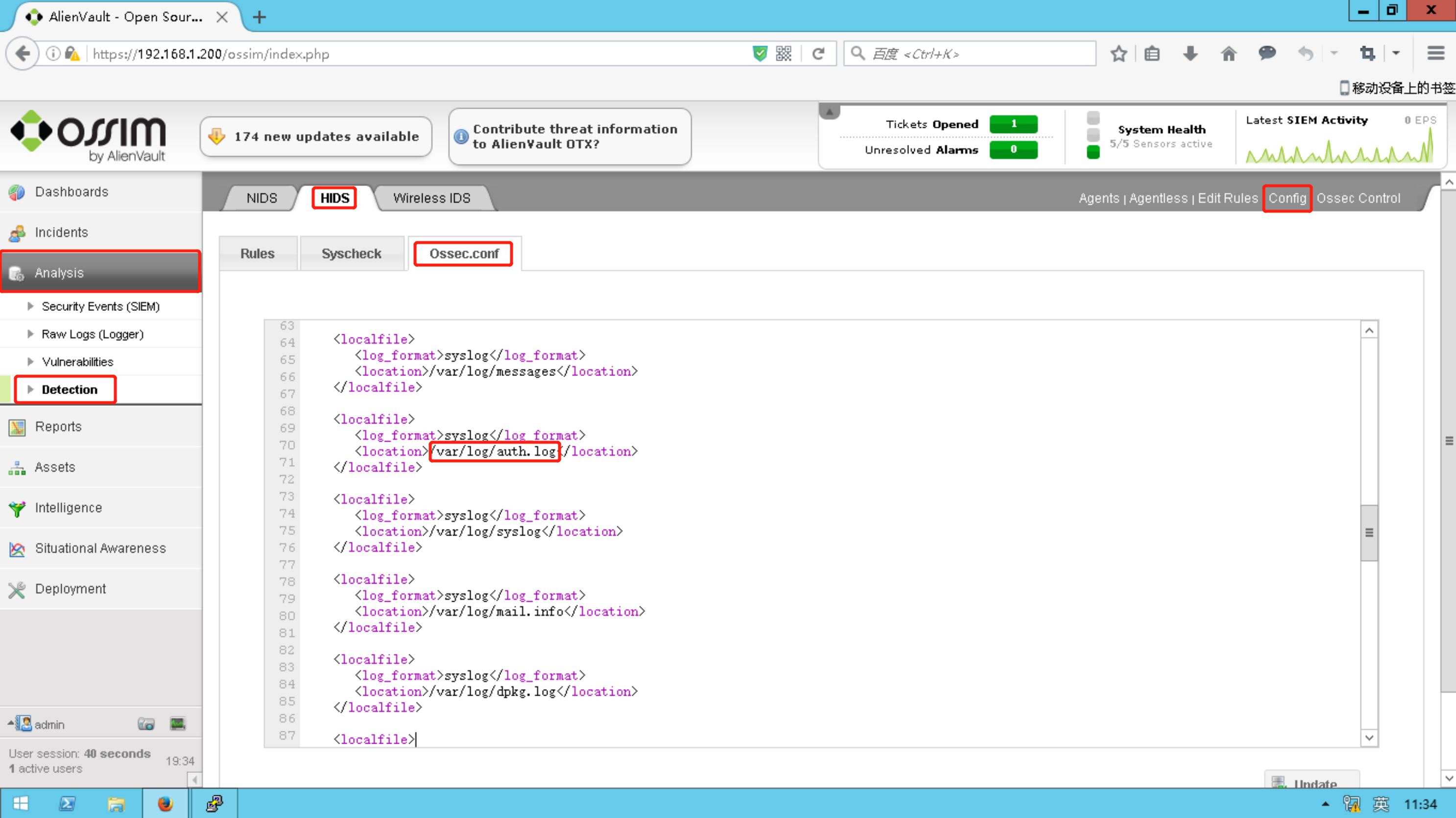1456x818 pixels.
Task: Open Situational Awareness section
Action: pyautogui.click(x=100, y=548)
